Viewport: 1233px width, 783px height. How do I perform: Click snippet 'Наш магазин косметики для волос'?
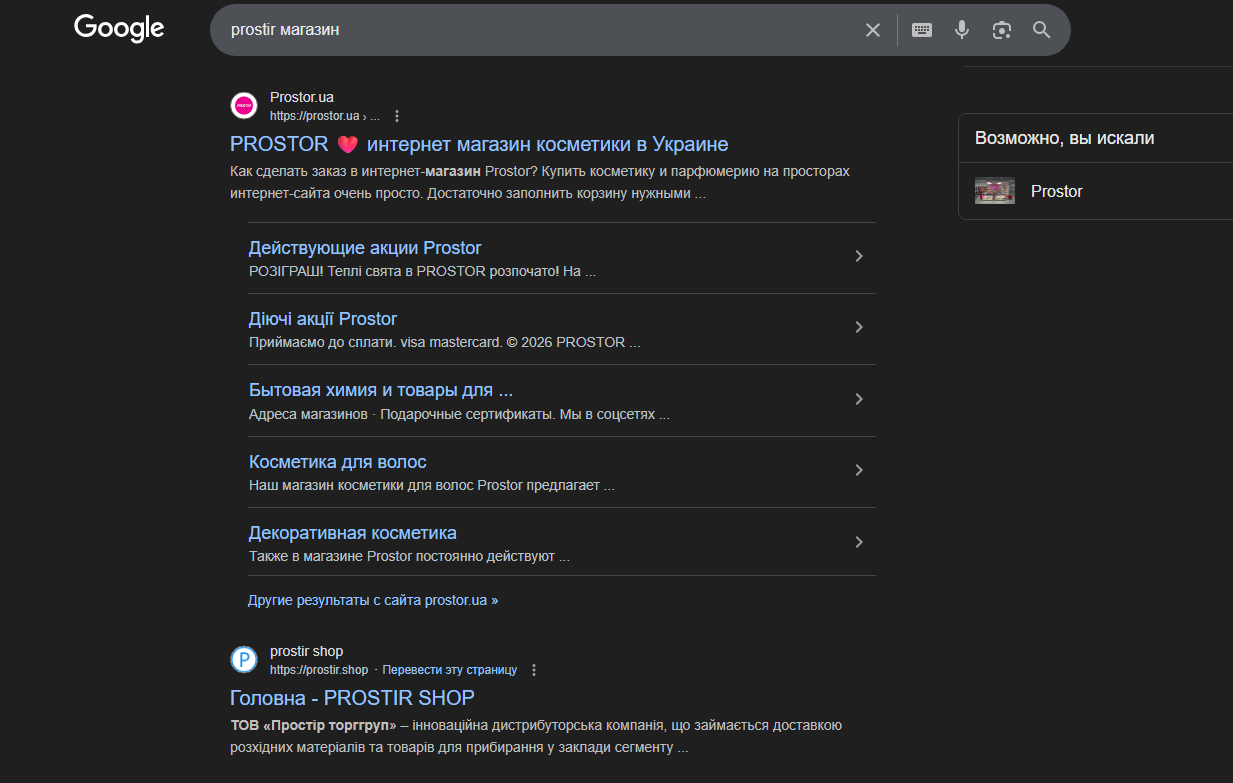click(432, 486)
